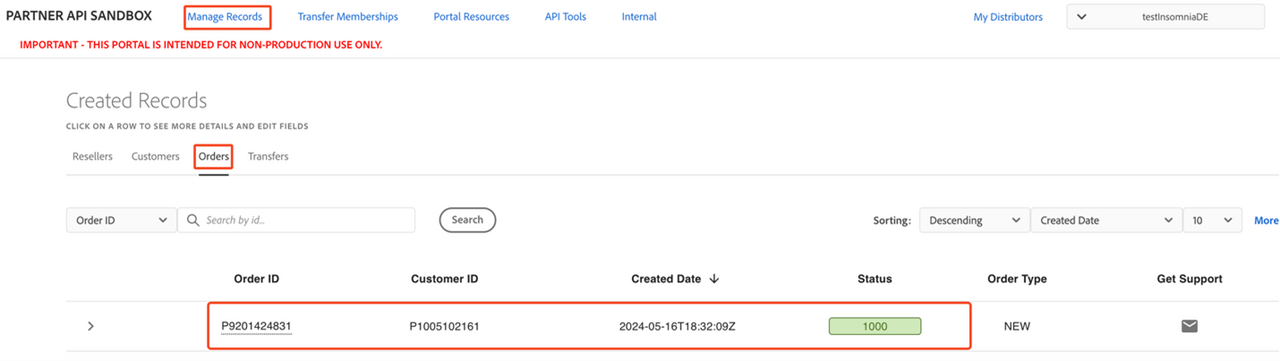The image size is (1280, 361).
Task: Open the page size 10 dropdown
Action: pyautogui.click(x=1212, y=220)
